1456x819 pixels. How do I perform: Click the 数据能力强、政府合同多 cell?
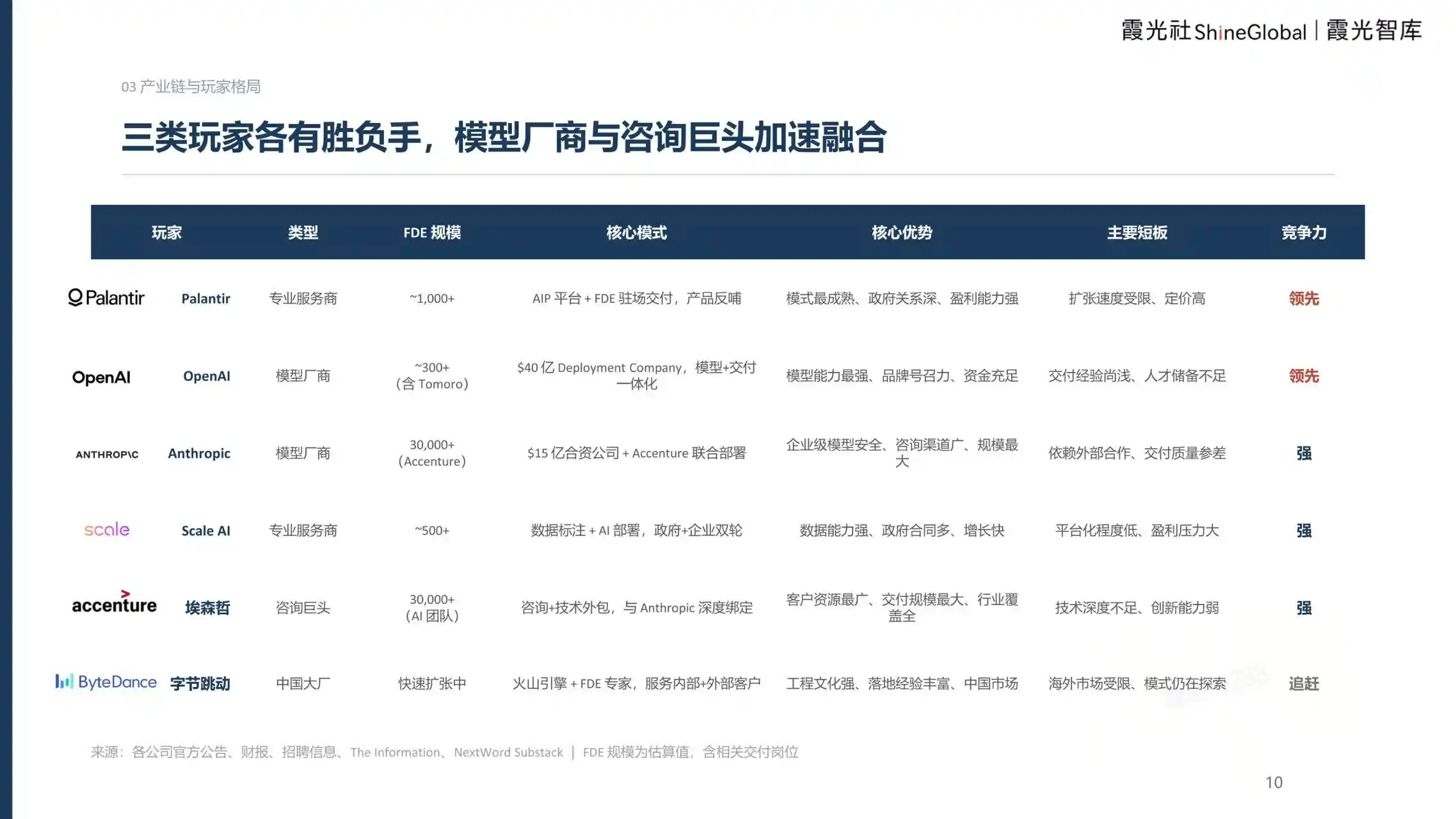tap(902, 530)
